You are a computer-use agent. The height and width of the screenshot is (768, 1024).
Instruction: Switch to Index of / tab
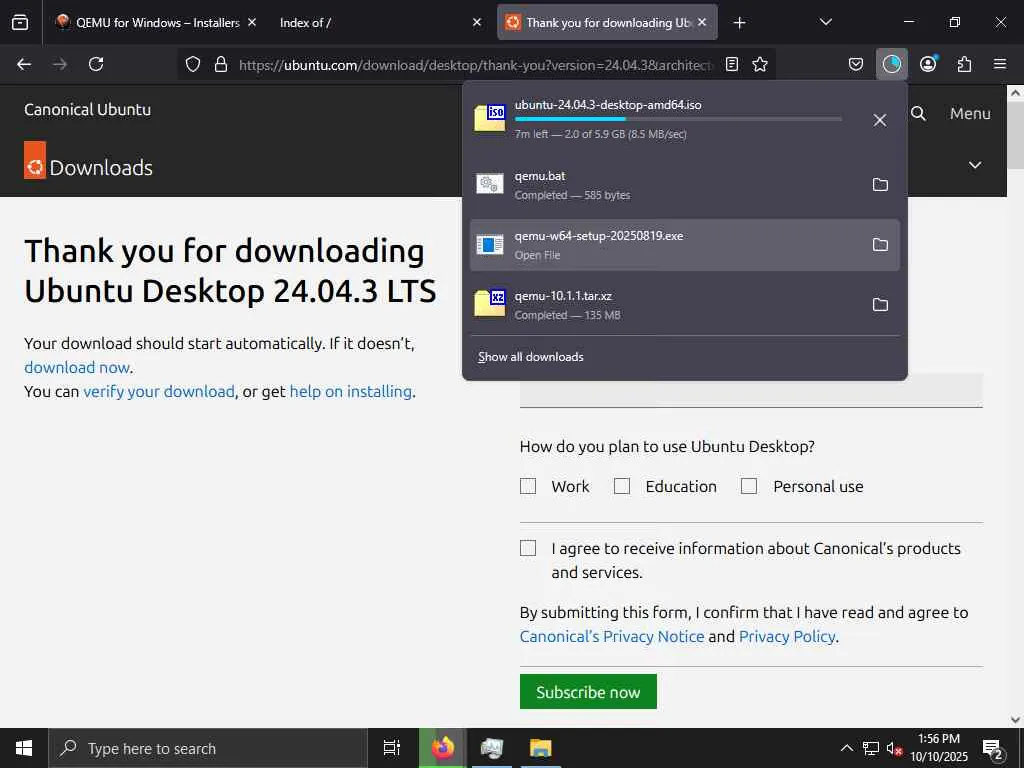[372, 22]
